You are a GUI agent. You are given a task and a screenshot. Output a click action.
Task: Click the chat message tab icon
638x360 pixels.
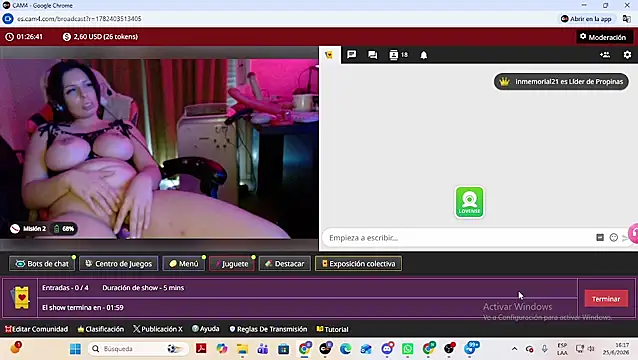352,55
